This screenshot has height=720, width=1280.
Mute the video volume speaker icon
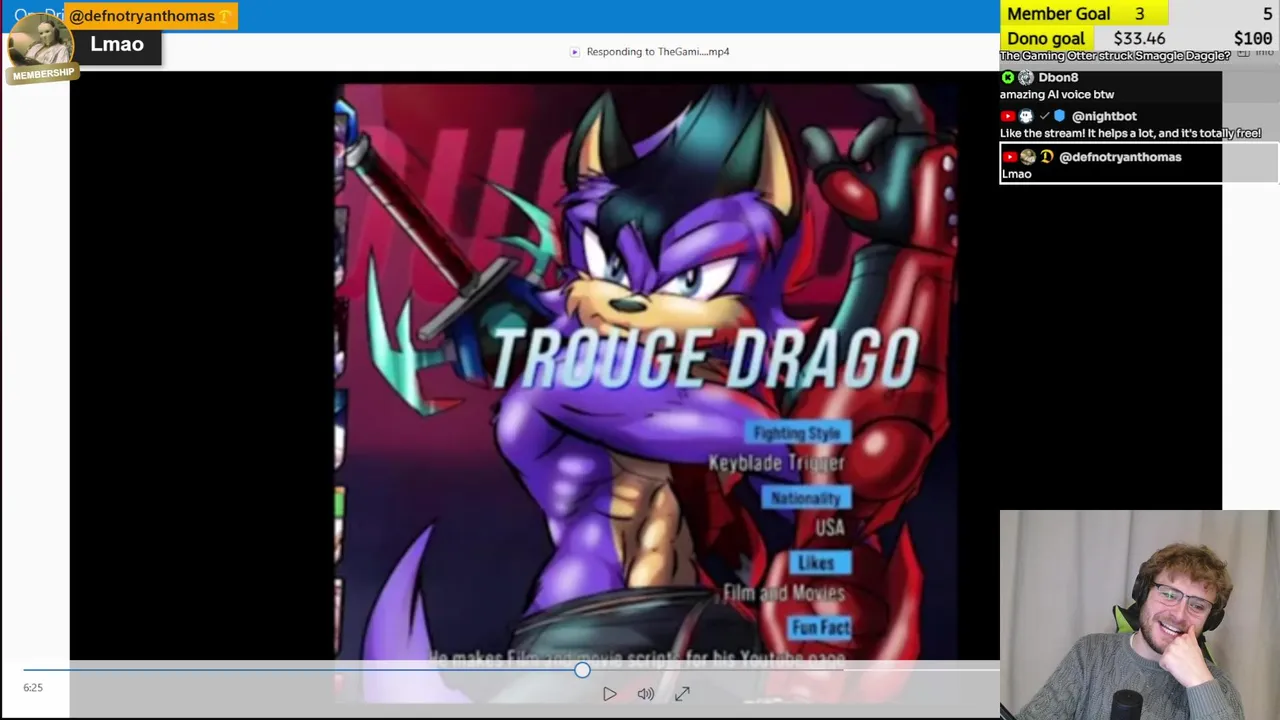[x=646, y=694]
